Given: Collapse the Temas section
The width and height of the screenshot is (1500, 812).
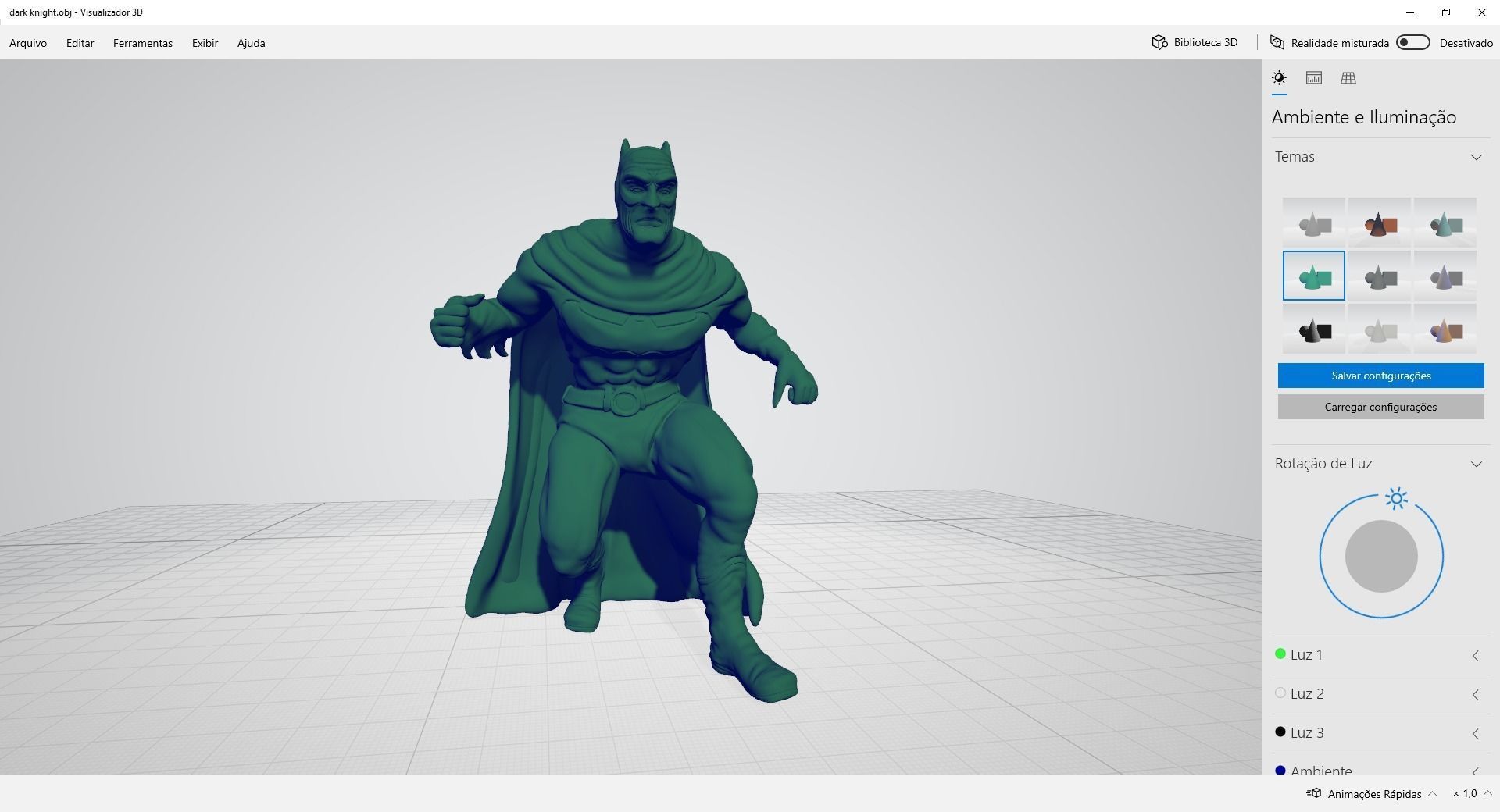Looking at the screenshot, I should 1476,157.
